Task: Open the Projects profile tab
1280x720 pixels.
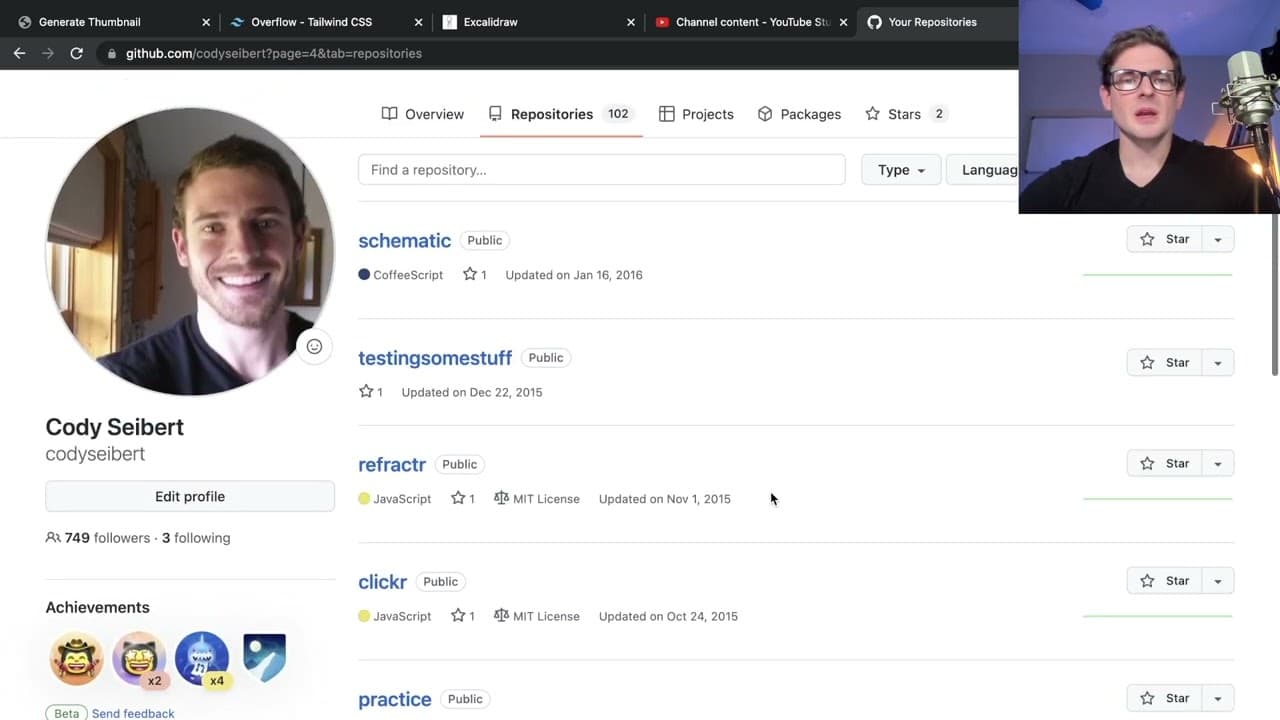Action: [x=696, y=114]
